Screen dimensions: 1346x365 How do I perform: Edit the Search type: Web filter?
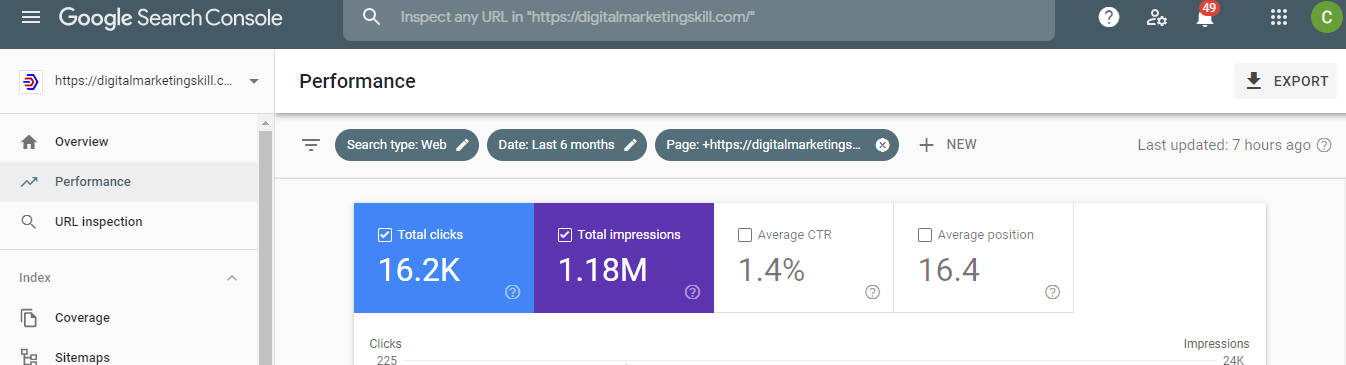(x=407, y=145)
